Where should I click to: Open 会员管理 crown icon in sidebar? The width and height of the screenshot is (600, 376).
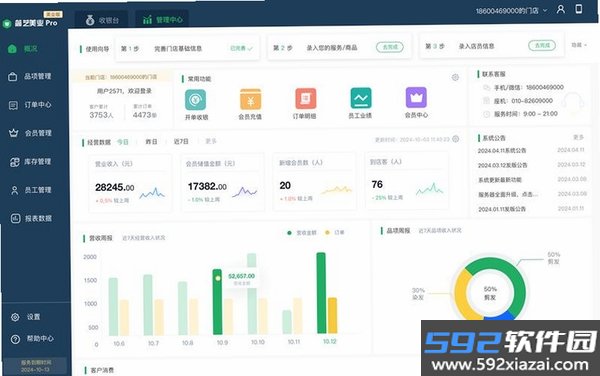tap(14, 133)
